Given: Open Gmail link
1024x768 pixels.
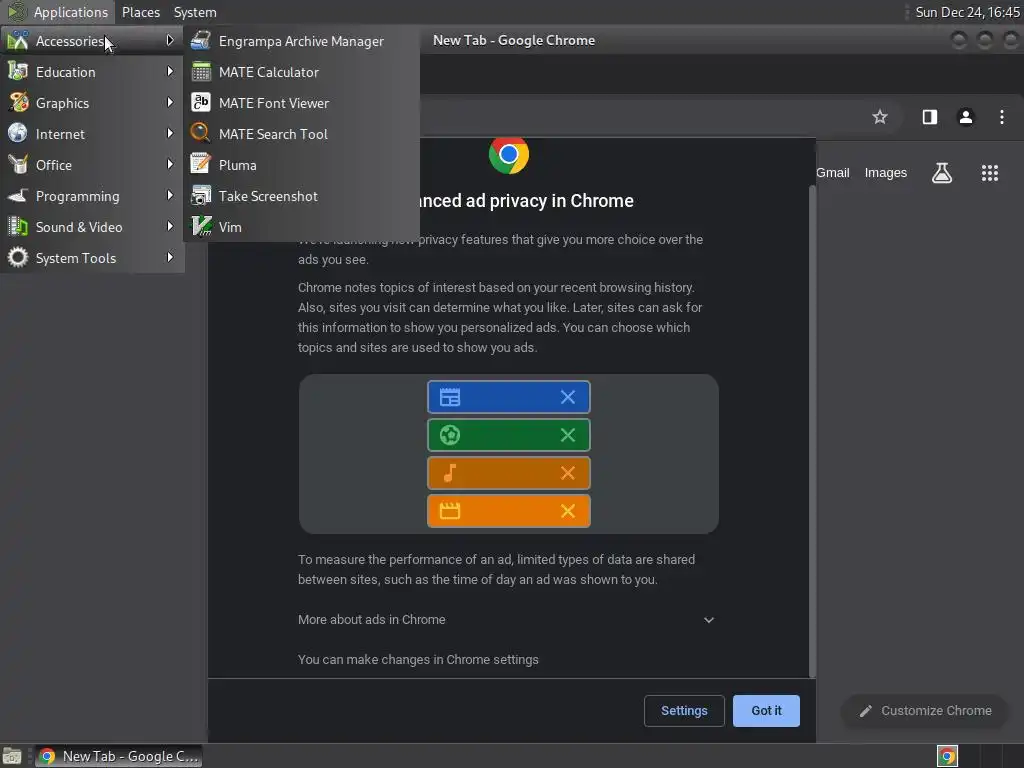Looking at the screenshot, I should click(x=833, y=172).
